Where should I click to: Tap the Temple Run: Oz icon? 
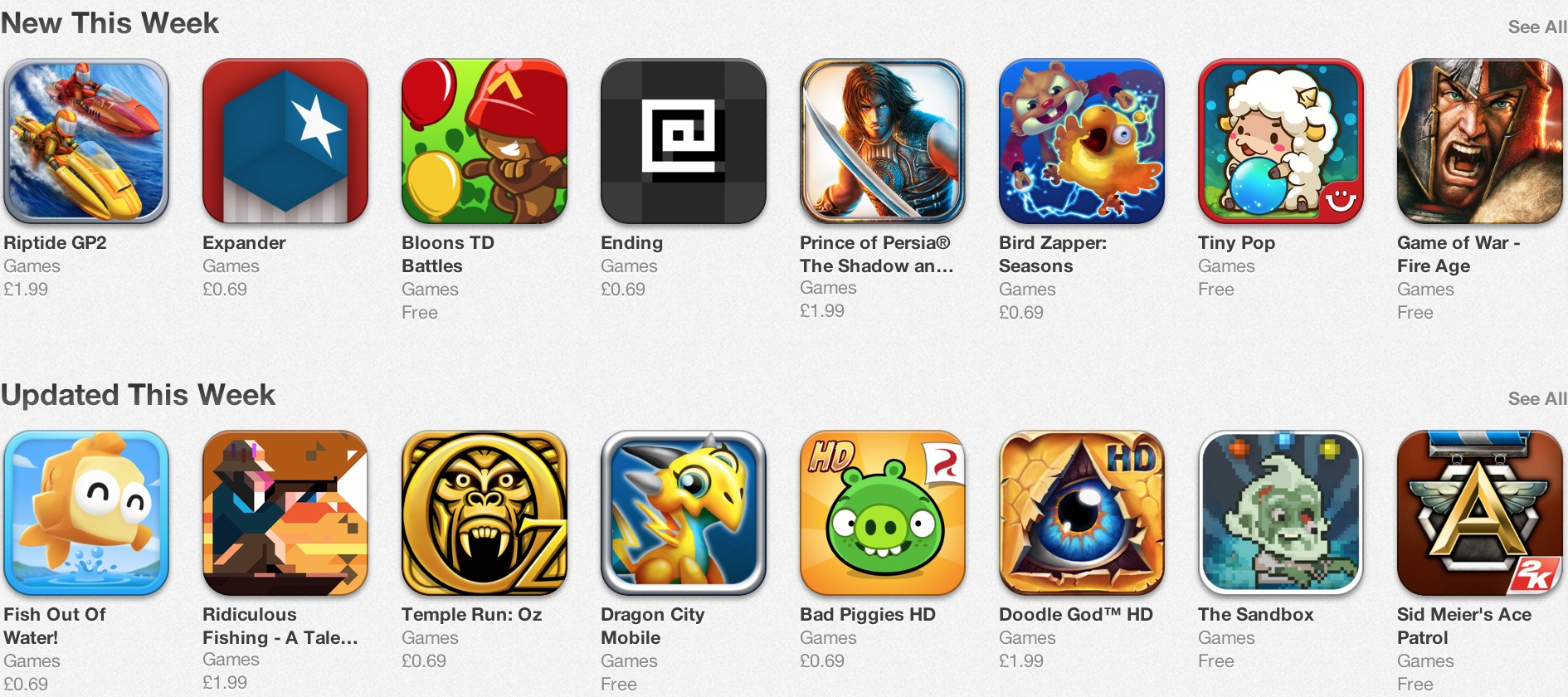[x=485, y=513]
